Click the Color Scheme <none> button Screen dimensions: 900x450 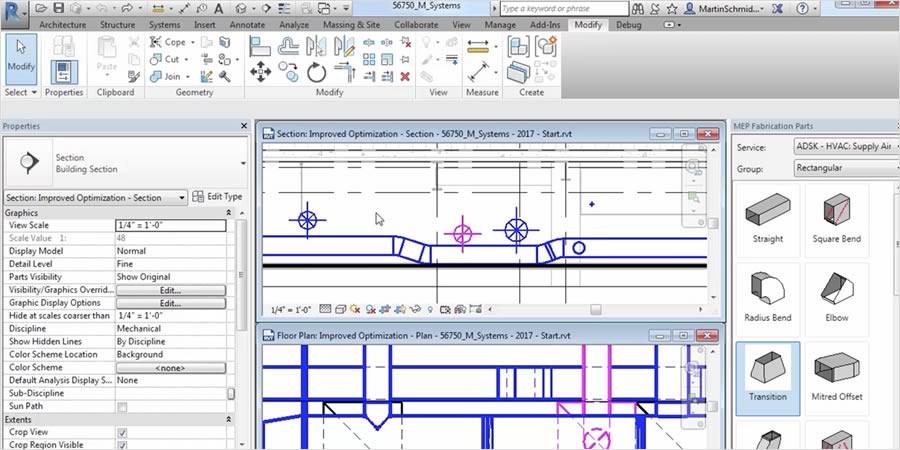tap(171, 368)
